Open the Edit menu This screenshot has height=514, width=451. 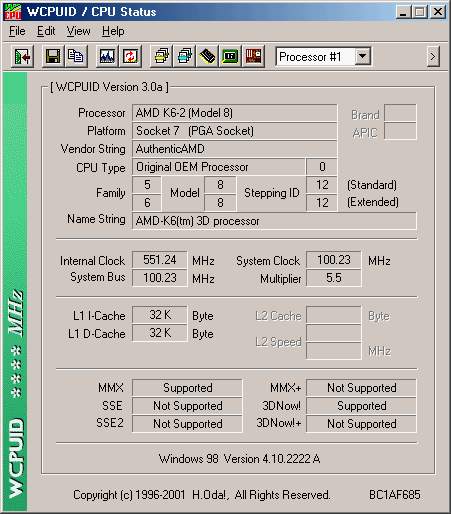46,31
